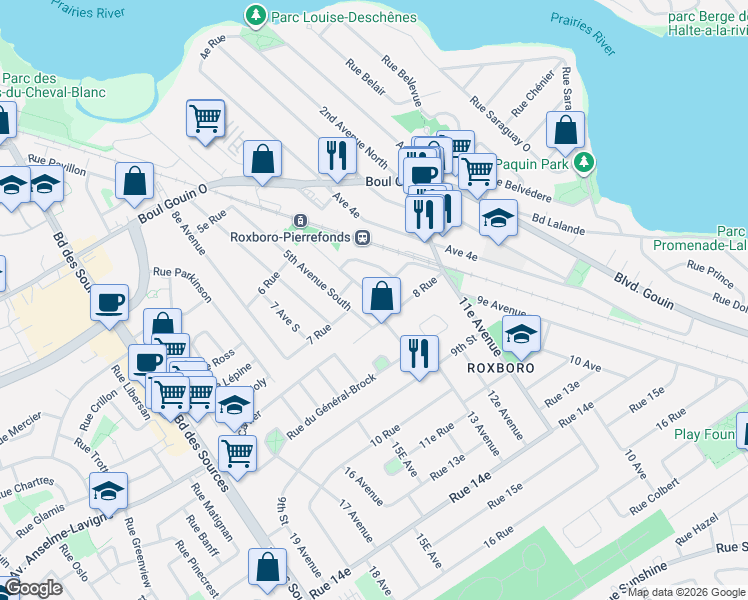748x600 pixels.
Task: Click the Bd Lalande street label
Action: click(558, 225)
